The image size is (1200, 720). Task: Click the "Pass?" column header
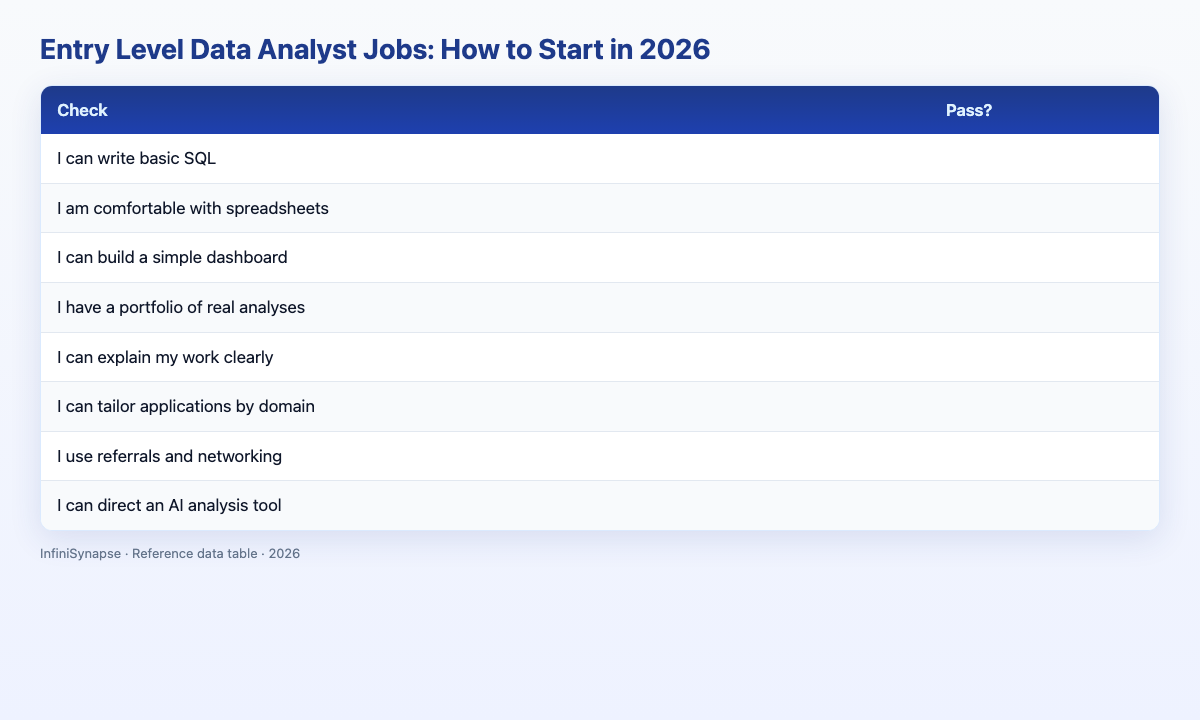click(969, 110)
